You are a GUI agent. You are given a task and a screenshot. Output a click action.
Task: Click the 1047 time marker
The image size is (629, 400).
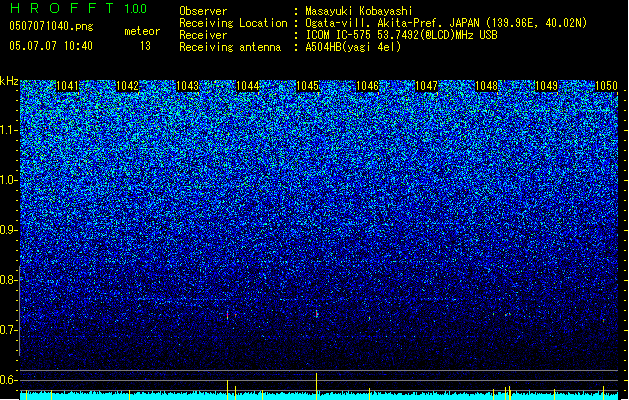click(x=426, y=86)
